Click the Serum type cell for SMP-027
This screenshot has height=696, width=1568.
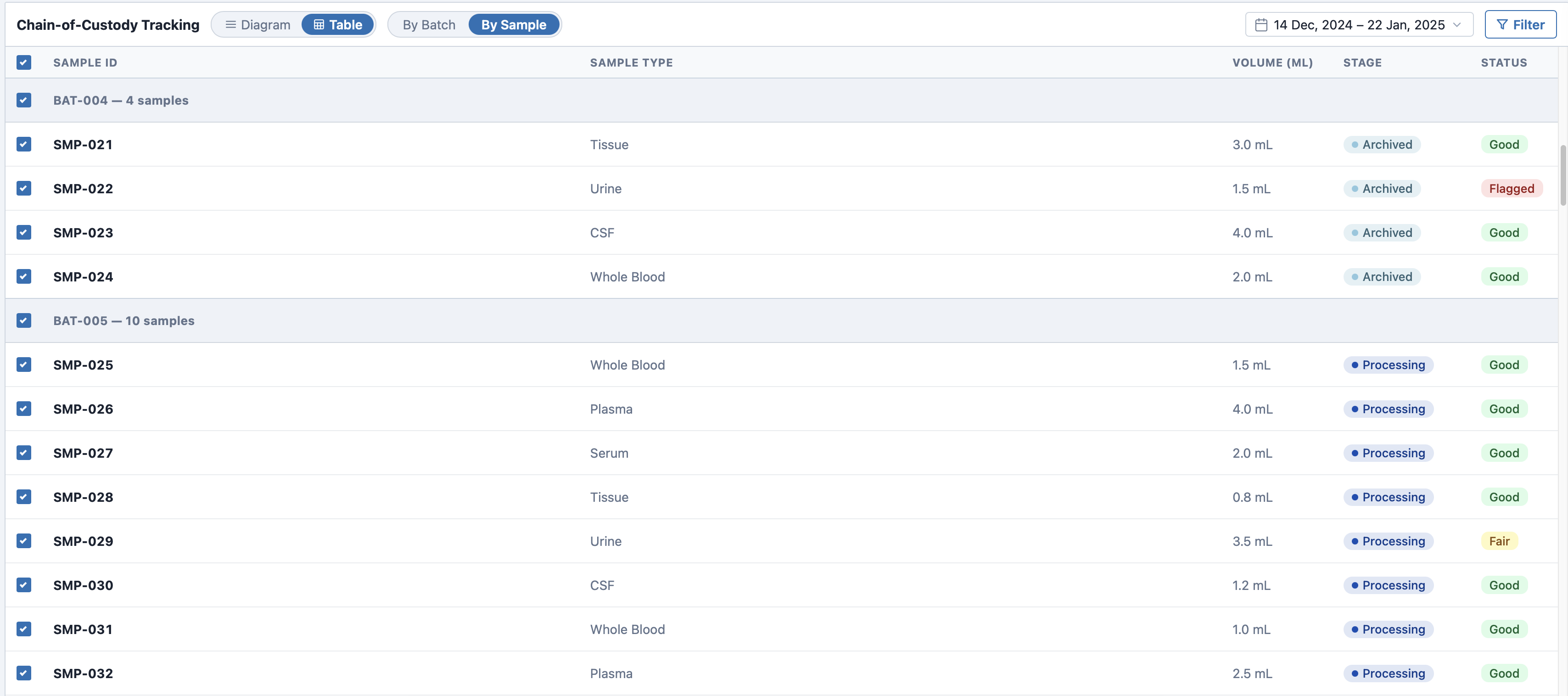[x=609, y=453]
